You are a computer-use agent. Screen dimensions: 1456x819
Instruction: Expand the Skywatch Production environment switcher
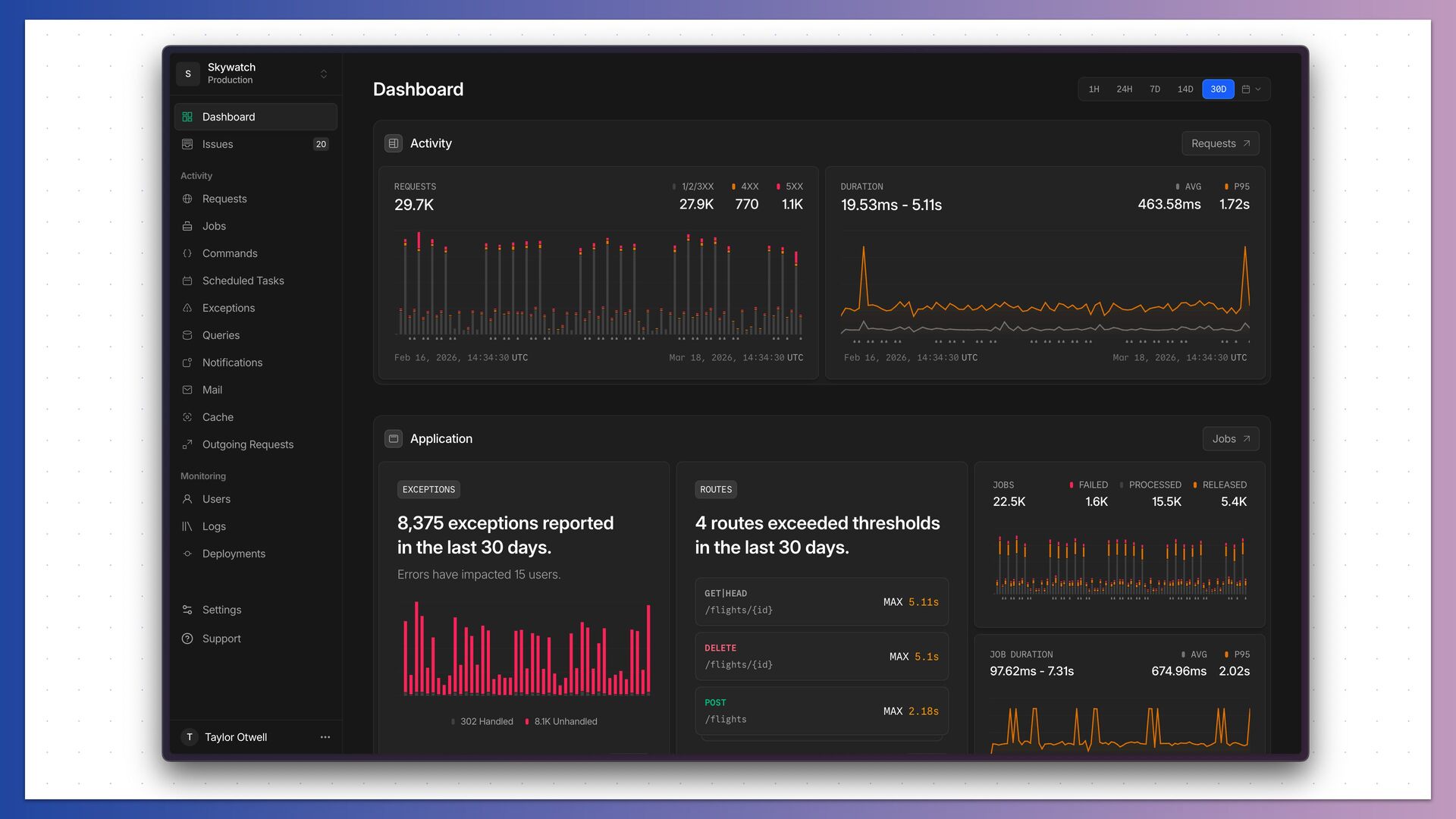[324, 74]
